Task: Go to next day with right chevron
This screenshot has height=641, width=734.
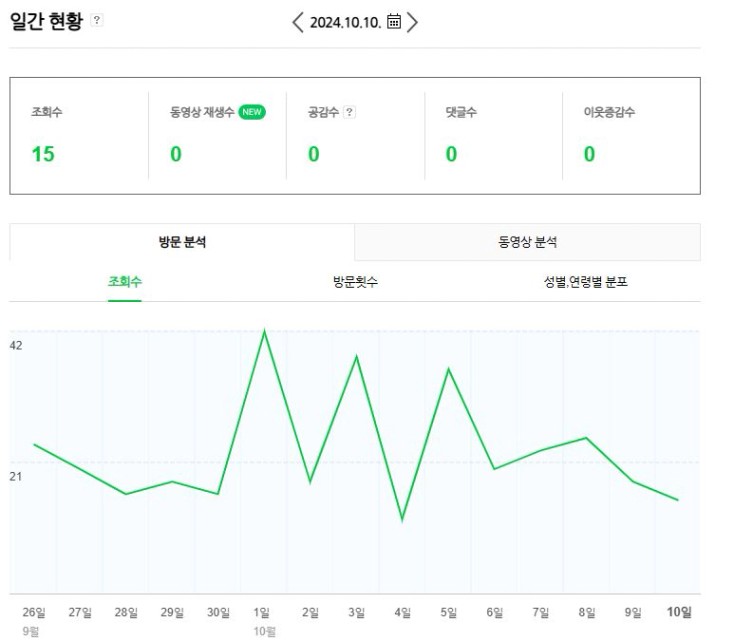Action: point(412,22)
